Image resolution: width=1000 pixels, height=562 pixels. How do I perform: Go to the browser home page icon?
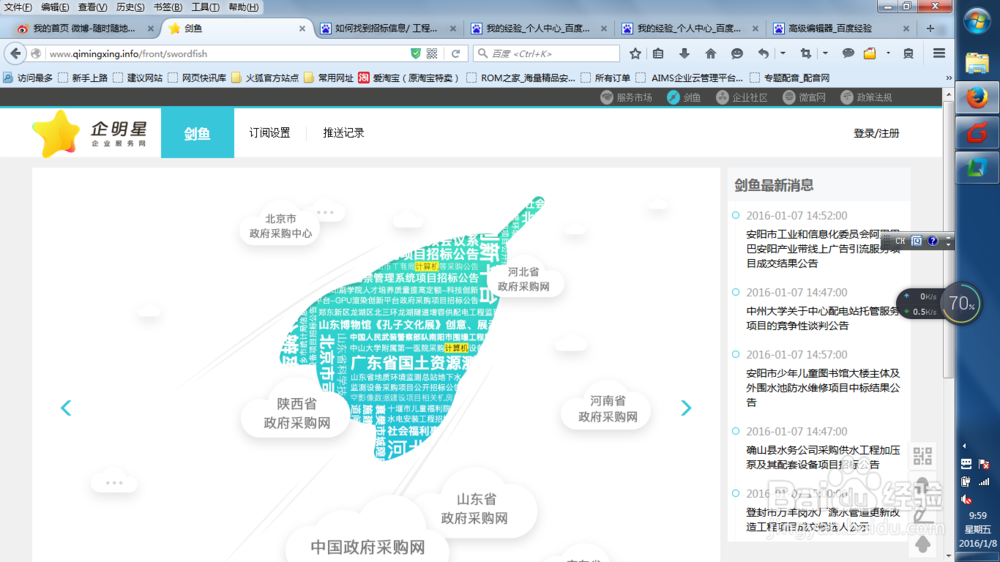click(x=710, y=54)
